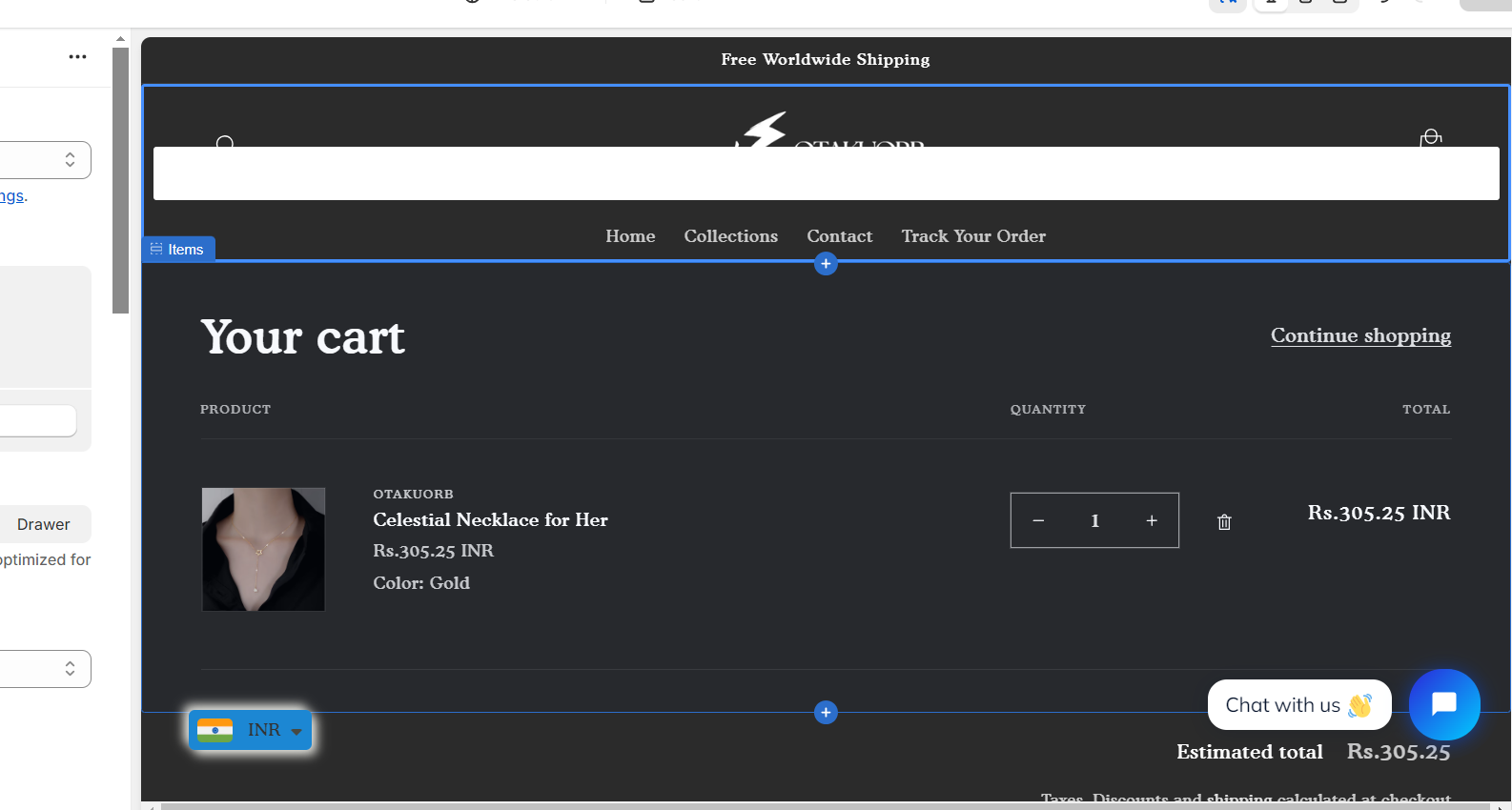Open the Contact menu item
This screenshot has width=1512, height=810.
tap(840, 236)
